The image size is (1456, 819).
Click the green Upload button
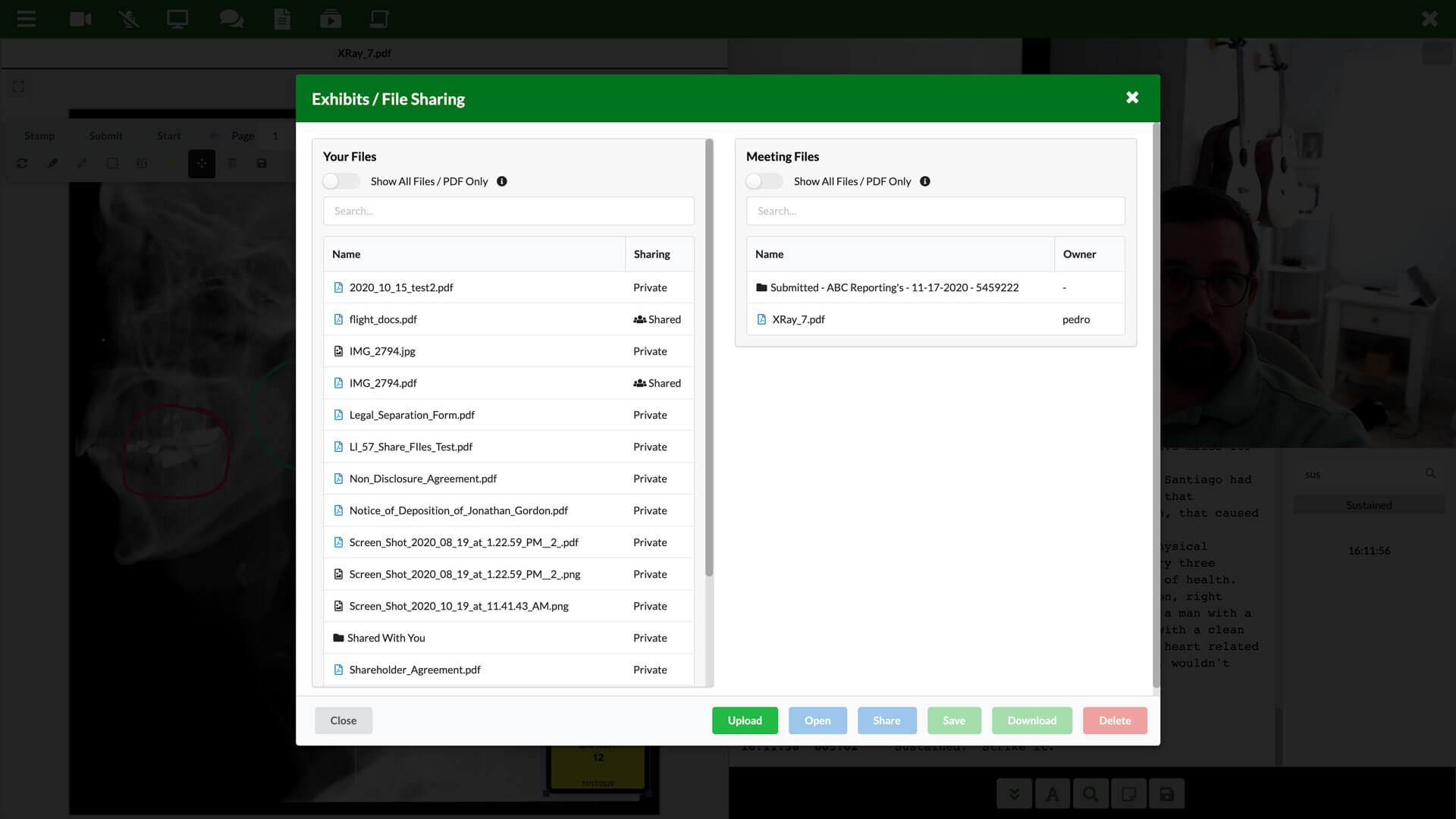745,720
